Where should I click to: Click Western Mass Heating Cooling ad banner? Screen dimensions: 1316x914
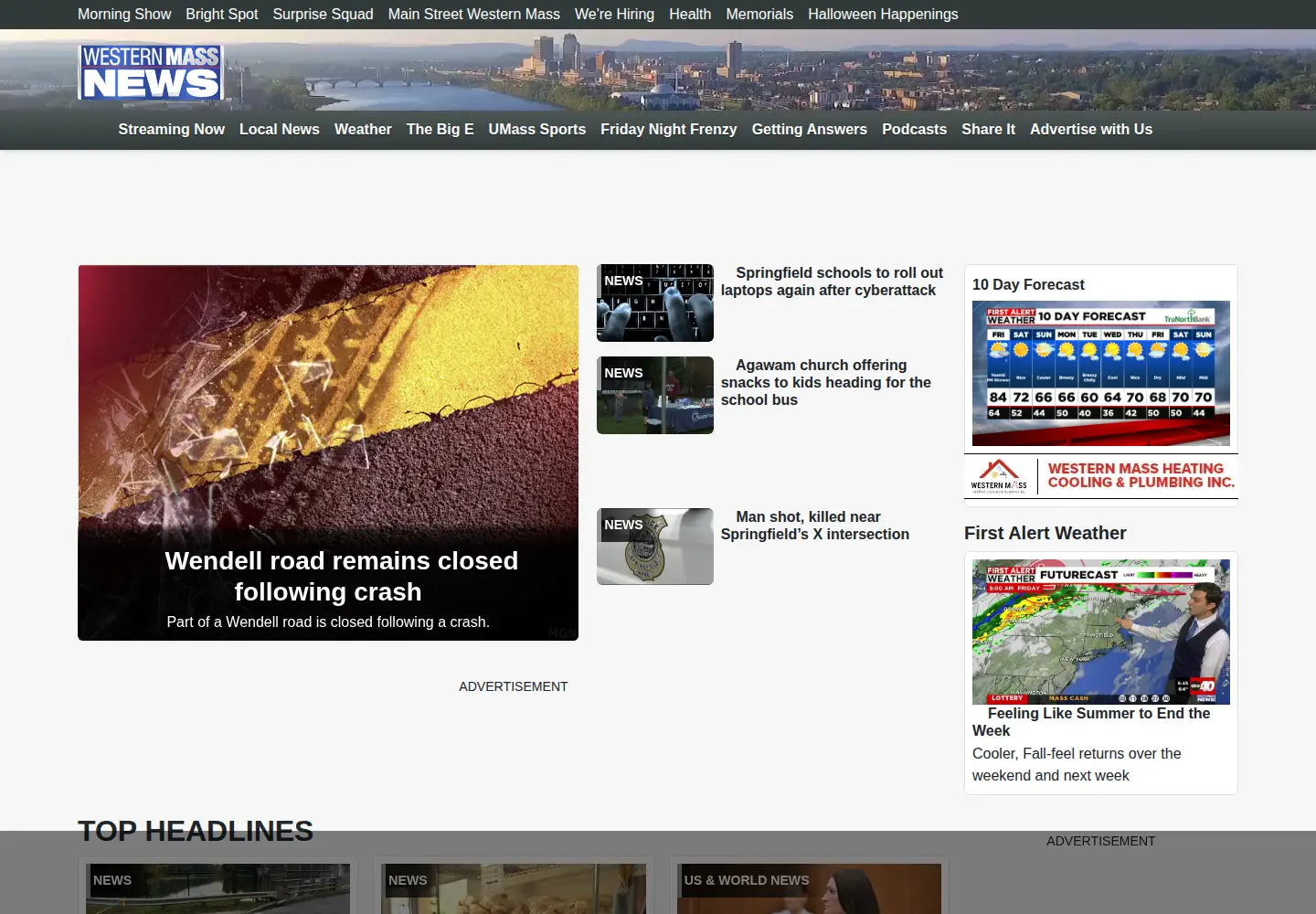(1101, 476)
